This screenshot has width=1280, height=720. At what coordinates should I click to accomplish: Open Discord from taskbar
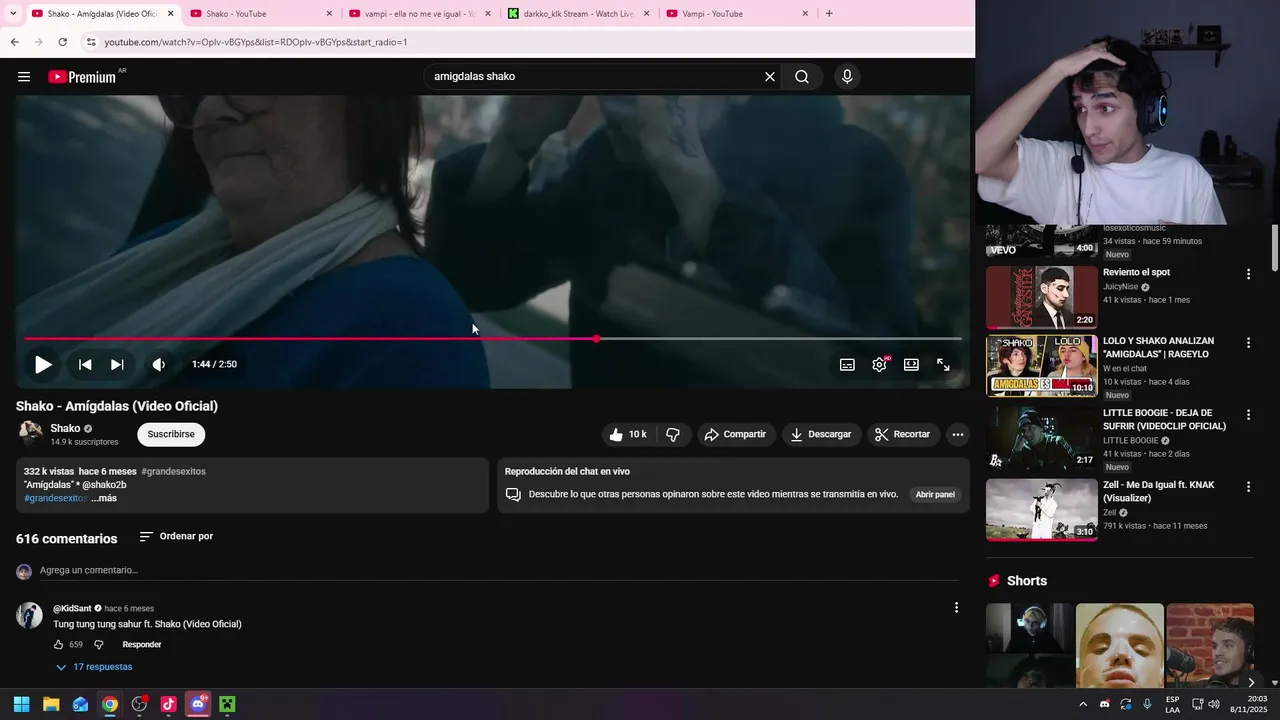(198, 704)
